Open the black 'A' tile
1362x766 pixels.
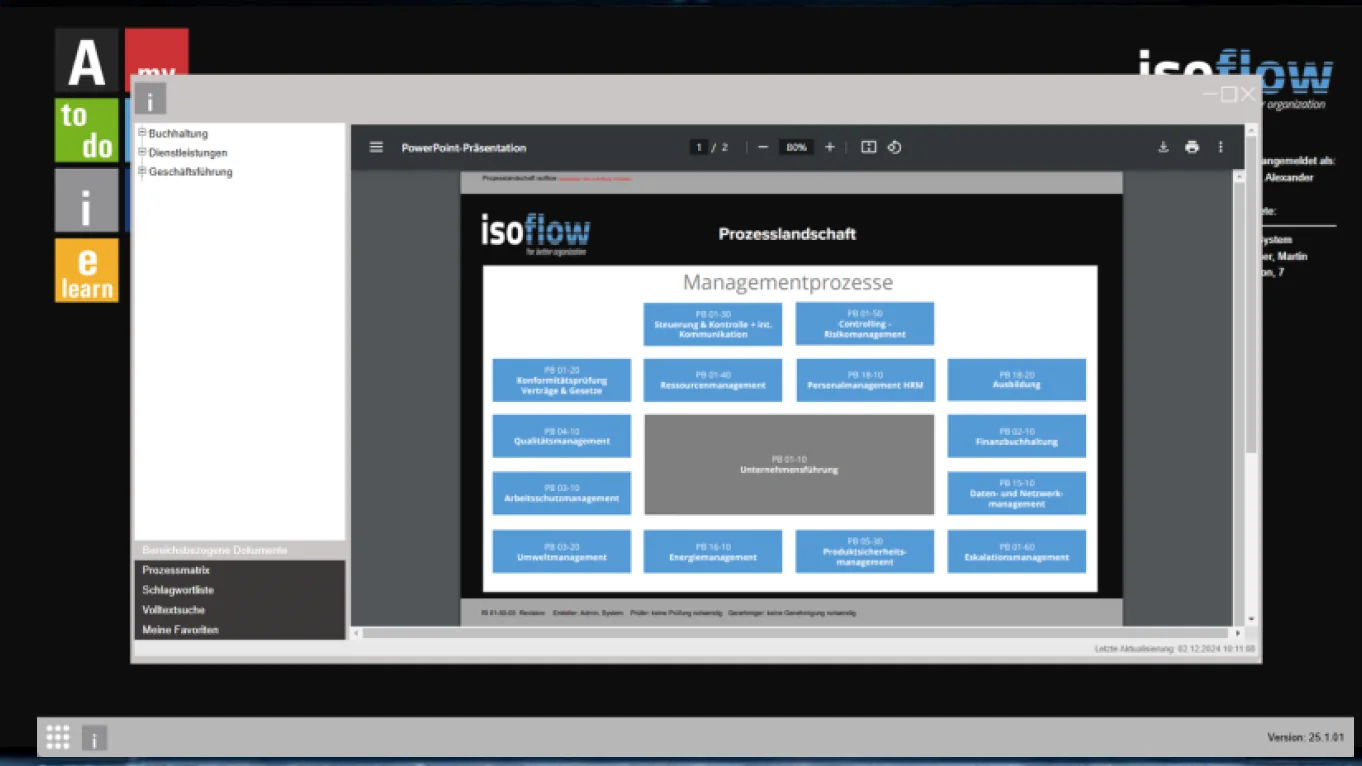(86, 60)
